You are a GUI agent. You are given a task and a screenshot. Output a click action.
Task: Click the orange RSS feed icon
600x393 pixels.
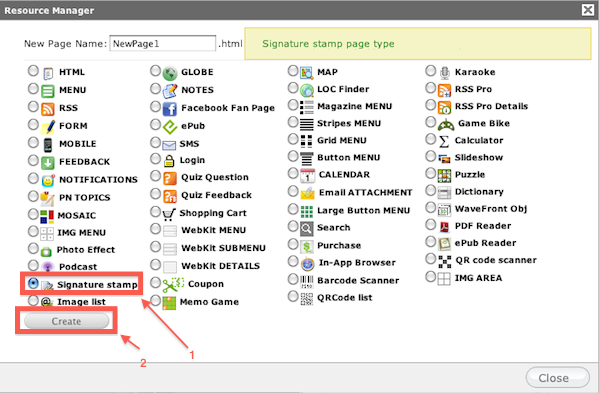[x=48, y=109]
